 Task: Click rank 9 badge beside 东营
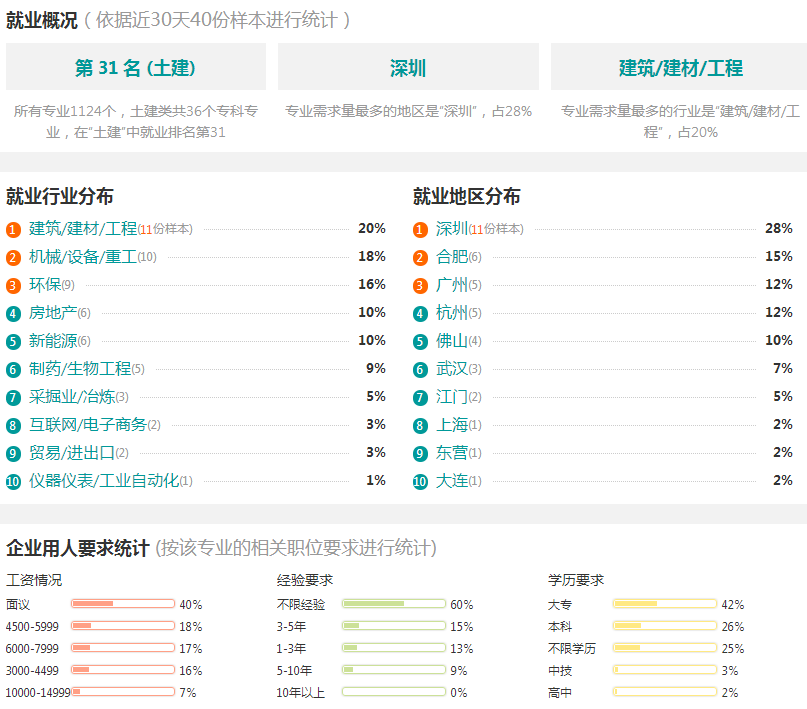pyautogui.click(x=420, y=453)
